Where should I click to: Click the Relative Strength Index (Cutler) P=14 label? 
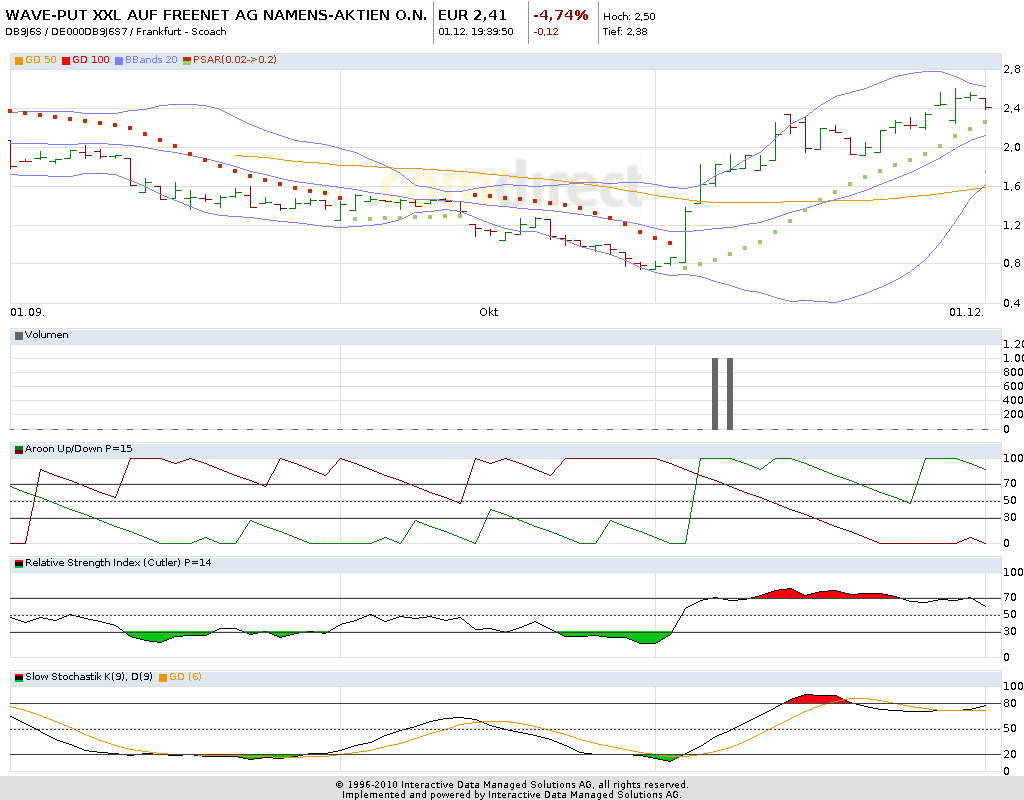pyautogui.click(x=118, y=563)
